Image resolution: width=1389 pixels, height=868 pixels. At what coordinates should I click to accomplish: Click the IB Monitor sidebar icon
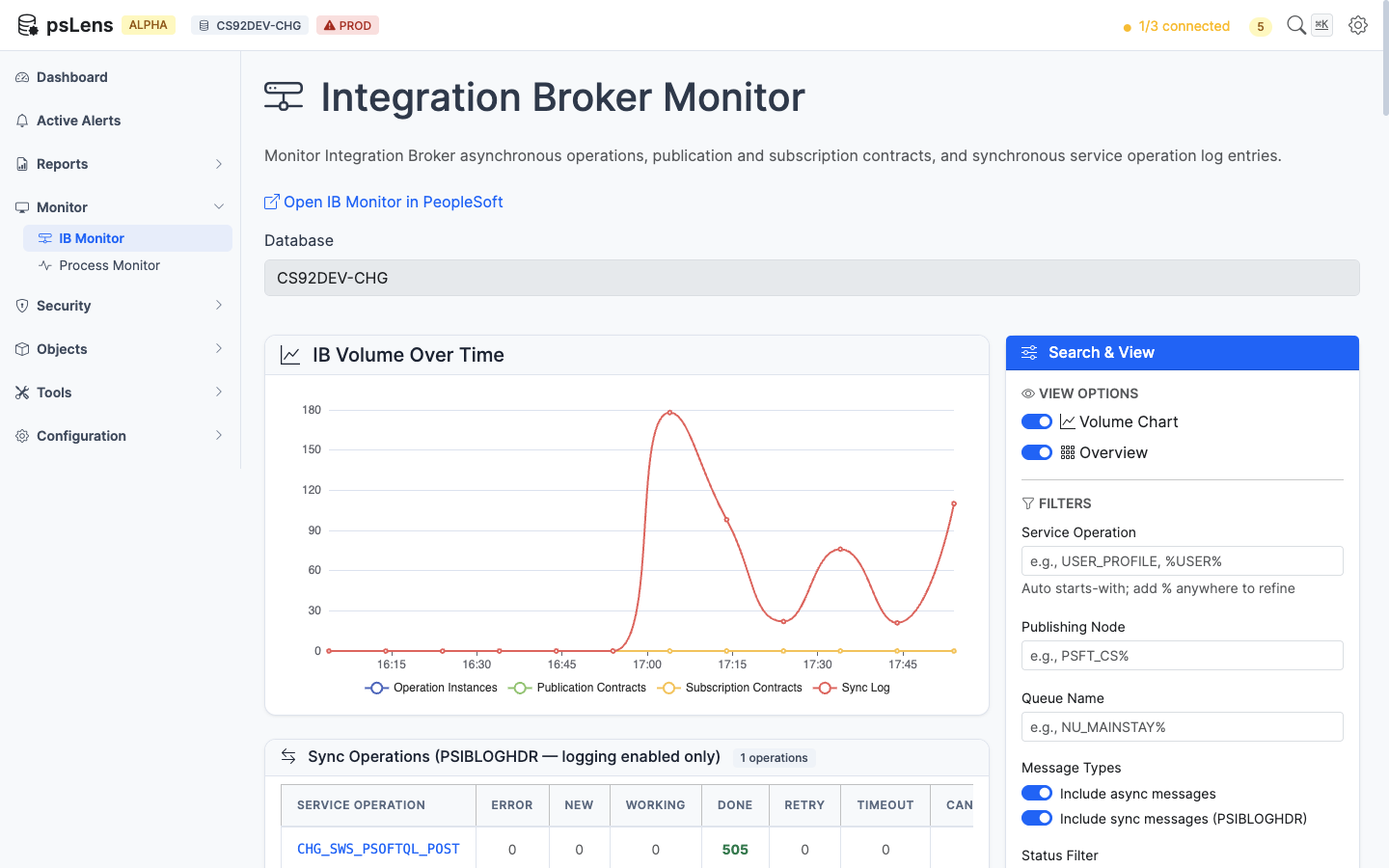click(44, 238)
